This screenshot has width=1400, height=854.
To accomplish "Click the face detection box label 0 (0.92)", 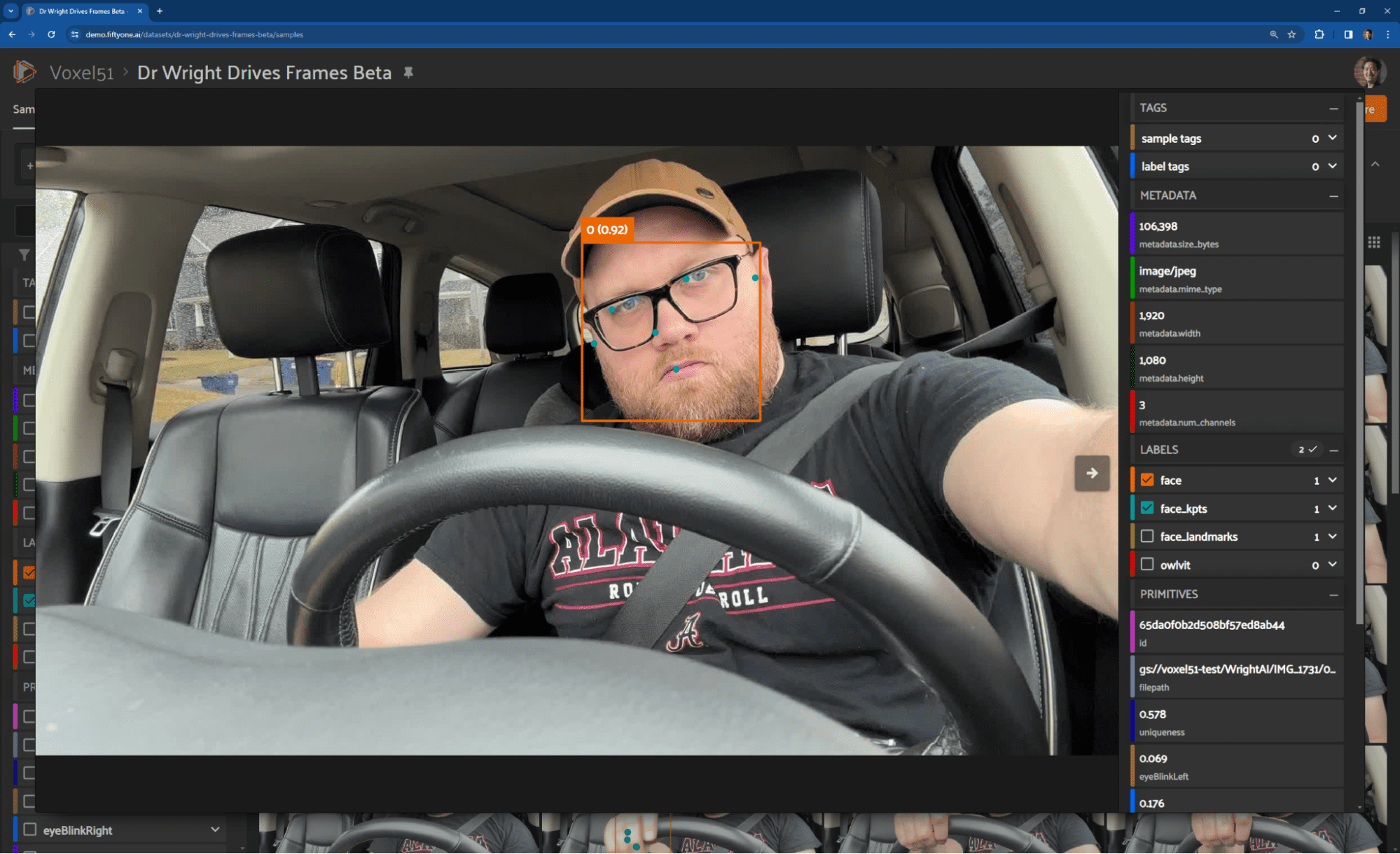I will (607, 230).
